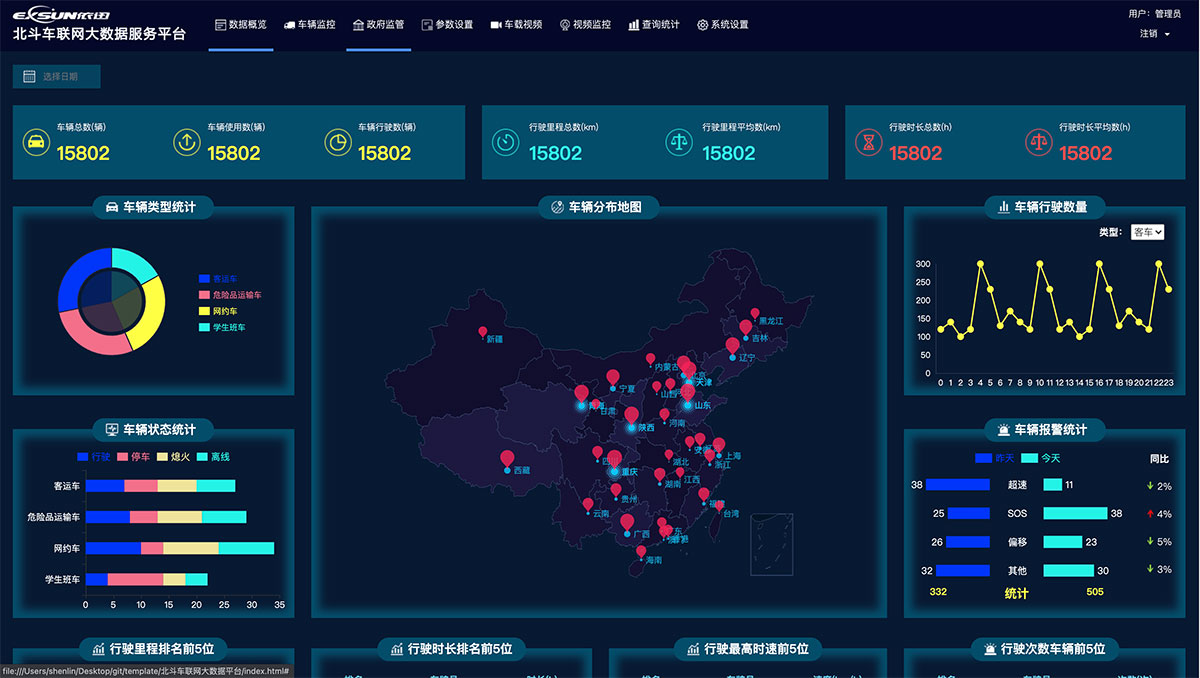Click chart icon in 车辆行驶数量 header

pos(1003,207)
